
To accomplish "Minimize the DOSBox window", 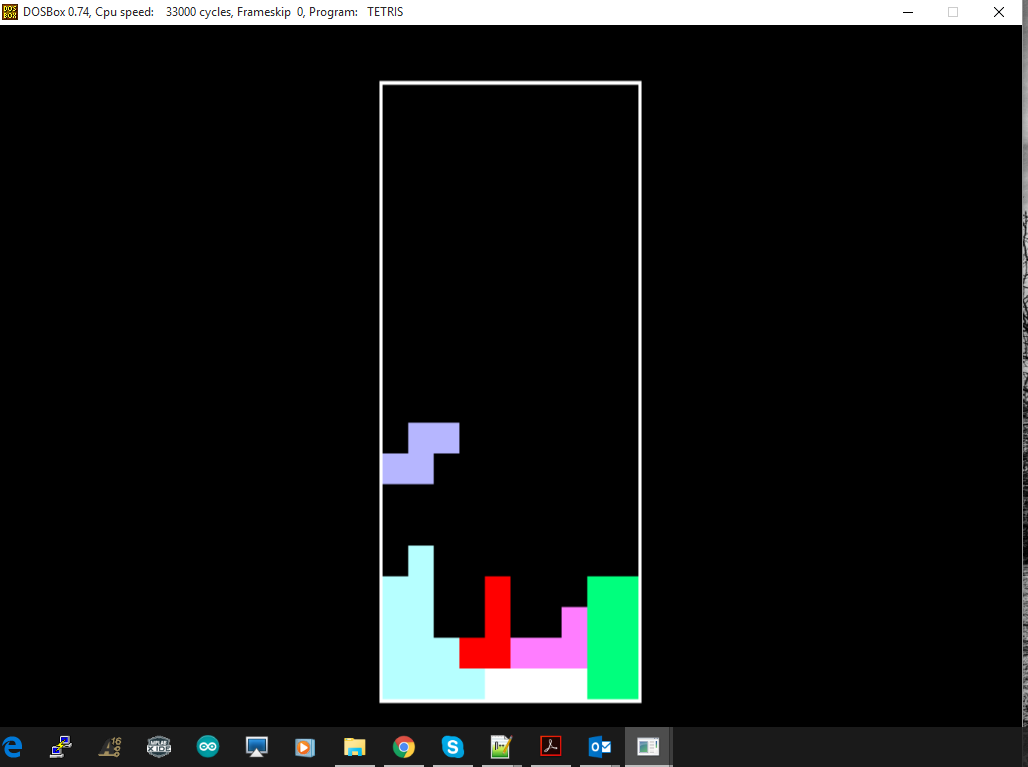I will click(x=908, y=12).
